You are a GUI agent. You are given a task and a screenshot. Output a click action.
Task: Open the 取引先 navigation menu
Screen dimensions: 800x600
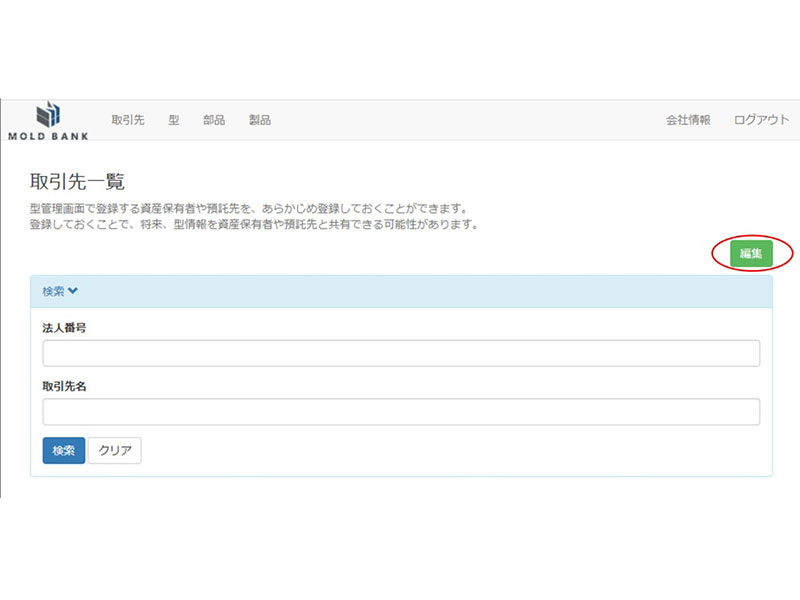pyautogui.click(x=128, y=120)
